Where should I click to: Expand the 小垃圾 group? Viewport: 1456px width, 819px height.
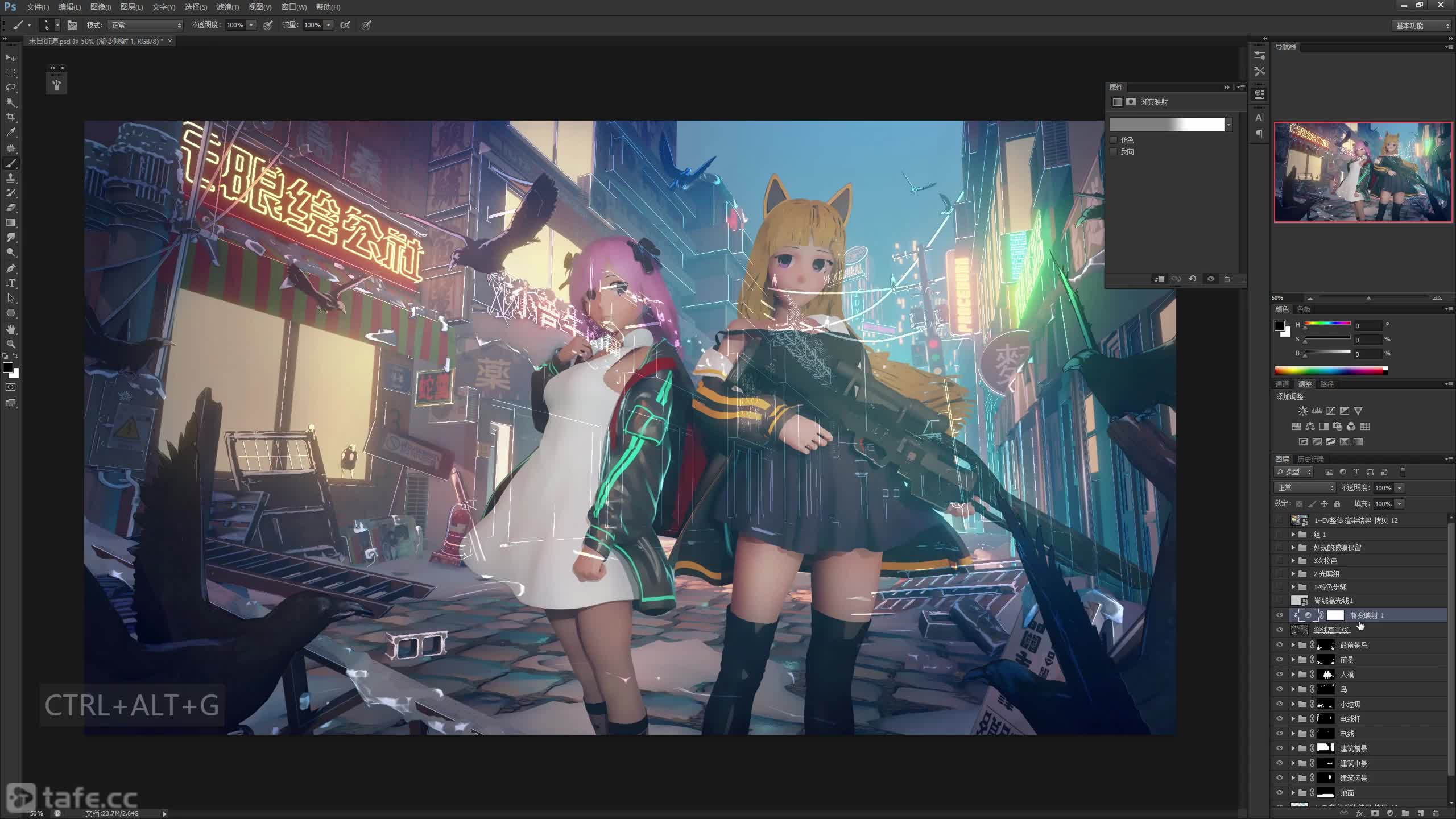1293,704
